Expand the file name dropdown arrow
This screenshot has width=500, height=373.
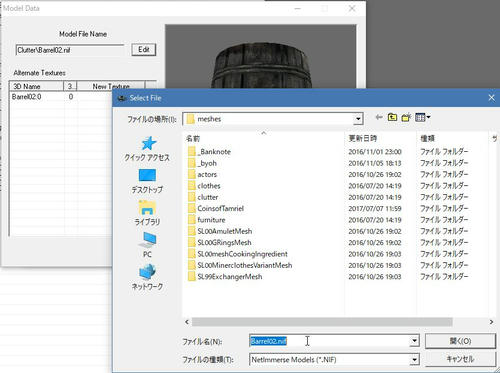[x=414, y=341]
